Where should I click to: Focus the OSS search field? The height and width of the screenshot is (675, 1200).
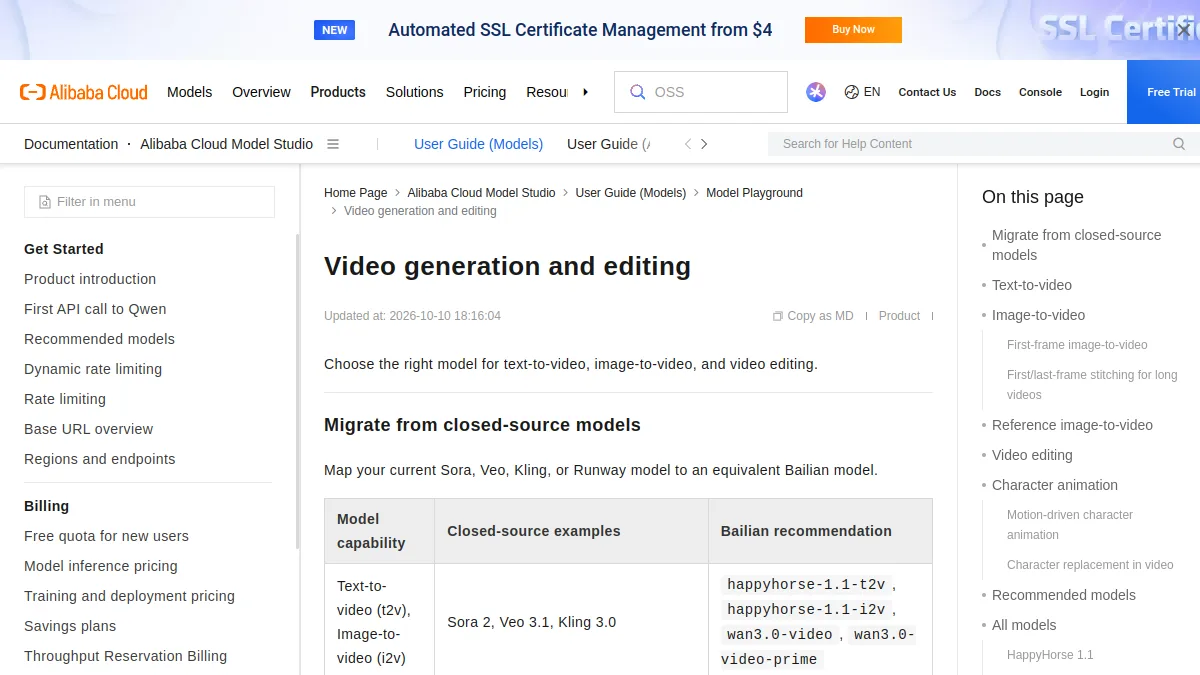701,92
